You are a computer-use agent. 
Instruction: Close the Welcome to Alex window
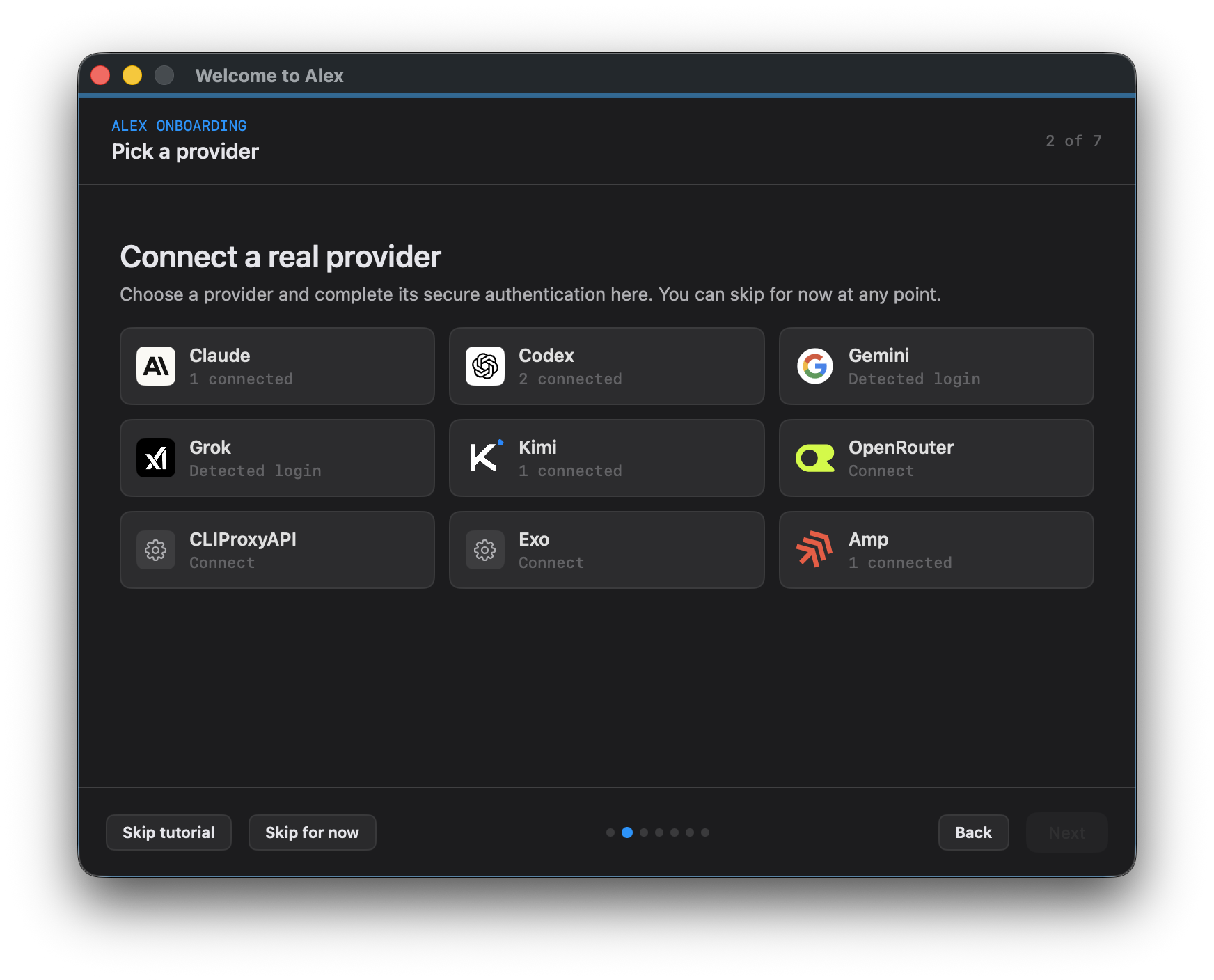100,75
